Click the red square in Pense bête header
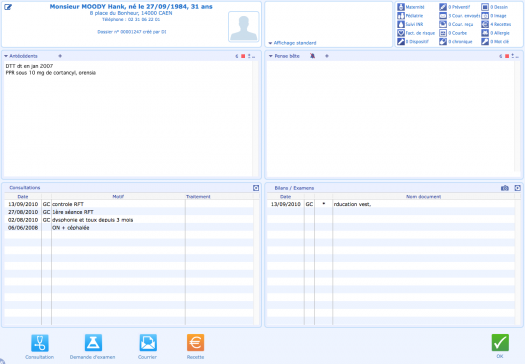525x364 pixels. click(507, 56)
